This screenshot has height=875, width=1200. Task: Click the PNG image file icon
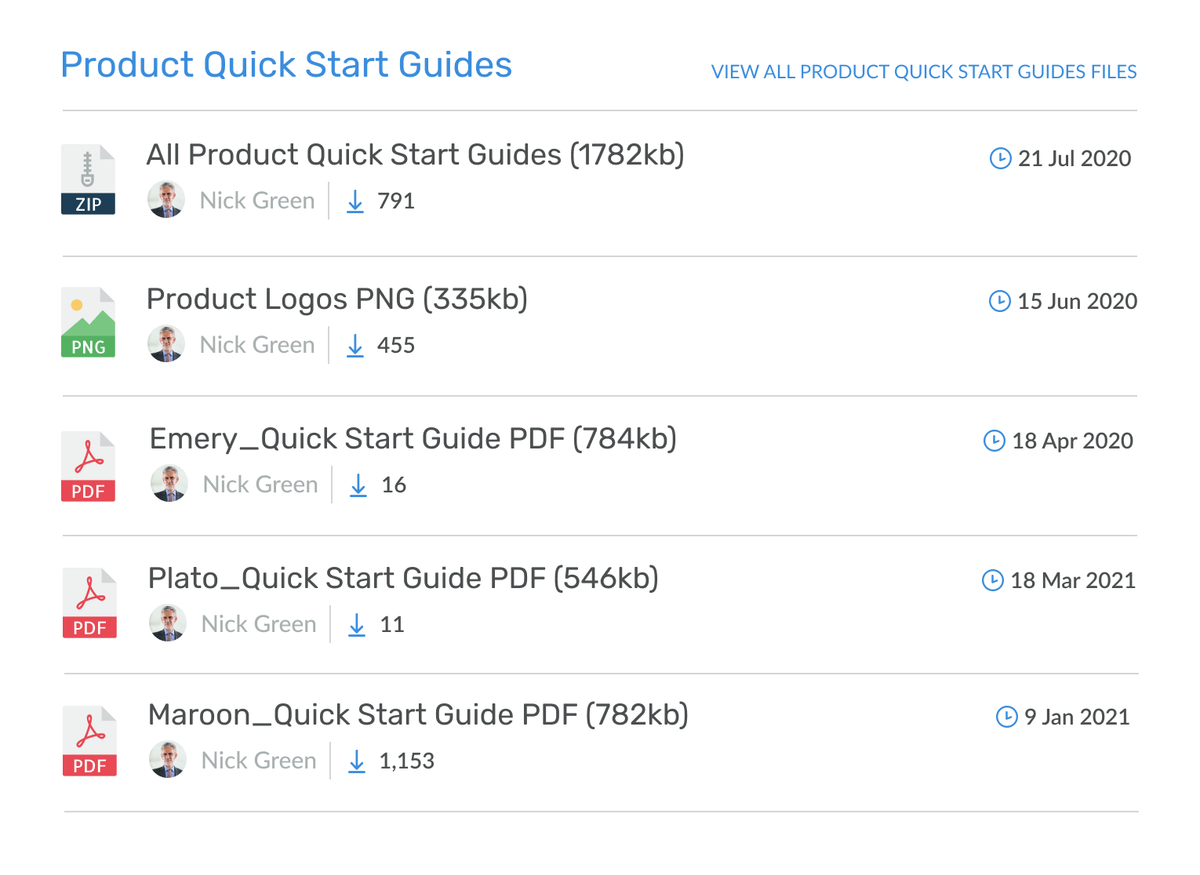click(x=88, y=323)
